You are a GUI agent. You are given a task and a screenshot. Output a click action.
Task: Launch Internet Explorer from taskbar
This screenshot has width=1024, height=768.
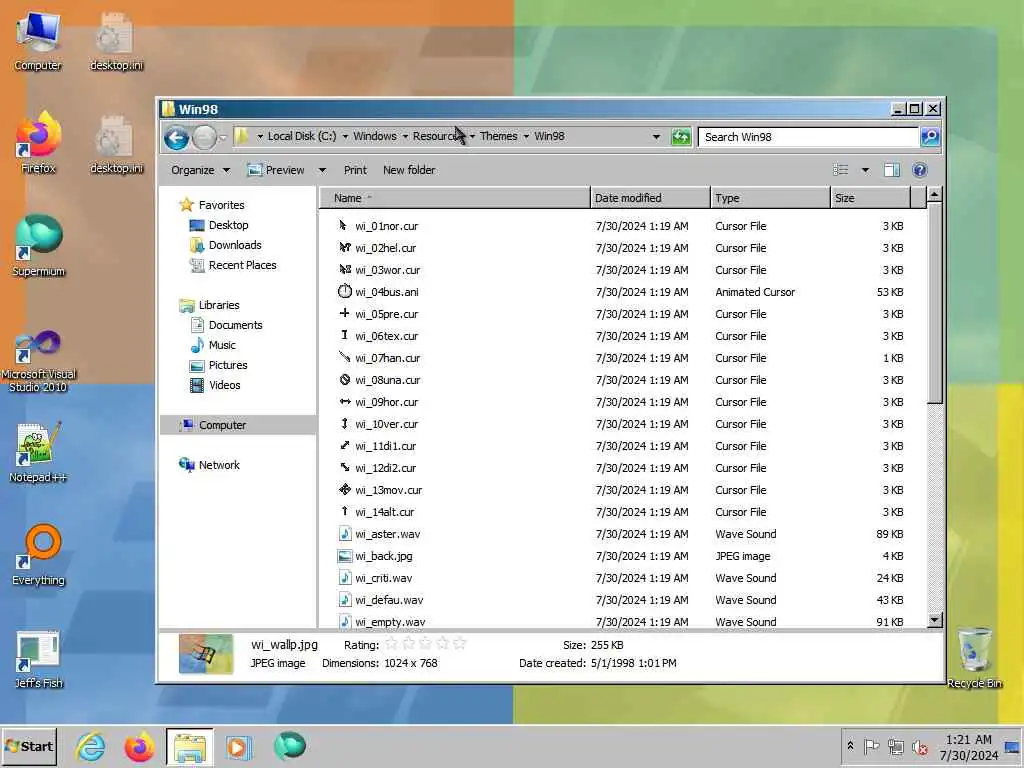pyautogui.click(x=90, y=746)
